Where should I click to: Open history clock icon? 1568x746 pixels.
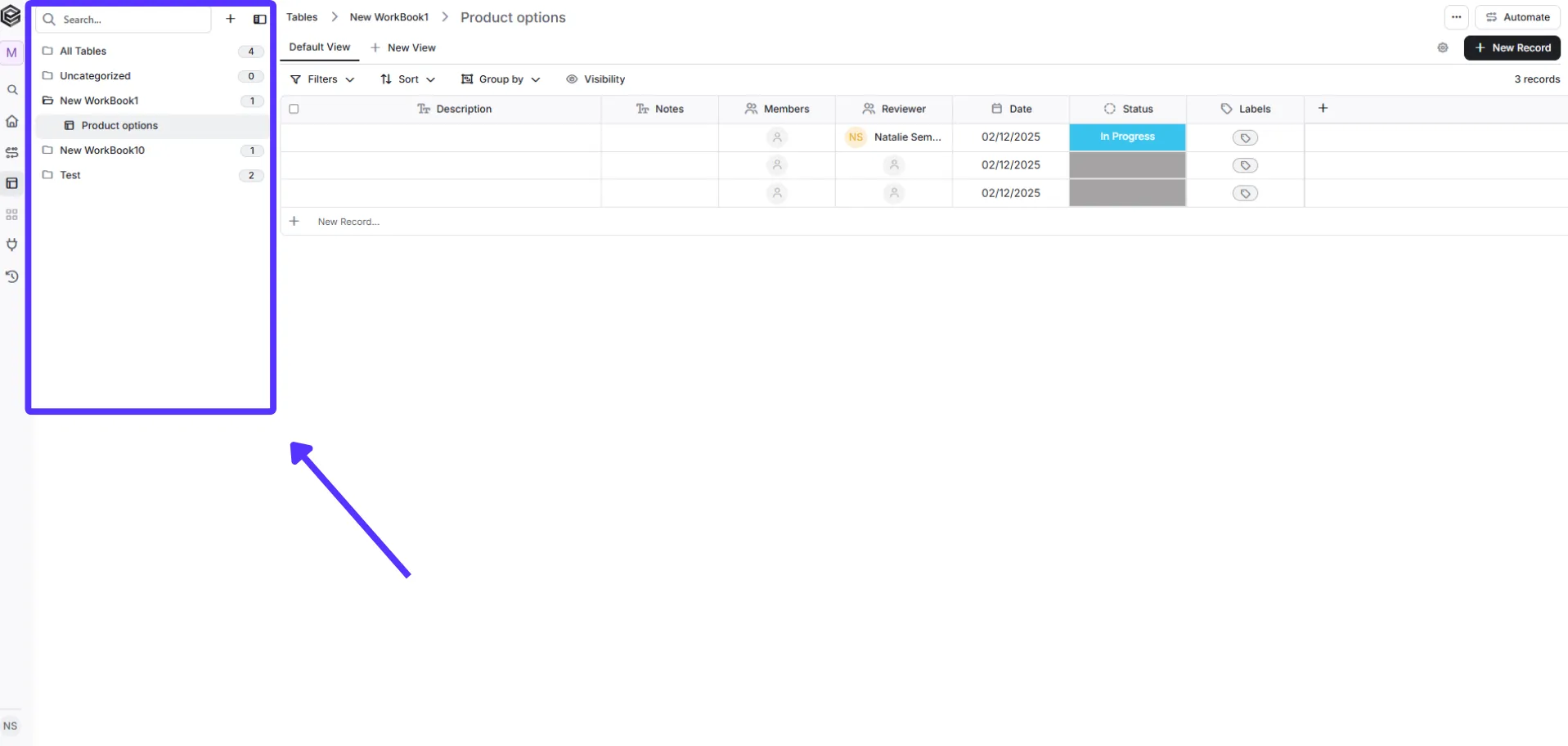(11, 276)
